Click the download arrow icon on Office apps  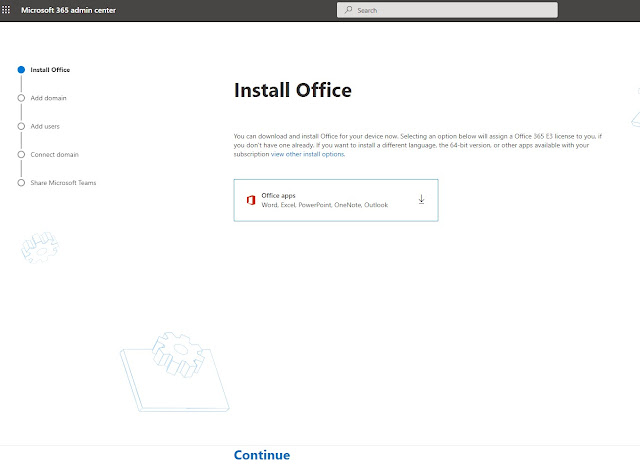[x=422, y=199]
